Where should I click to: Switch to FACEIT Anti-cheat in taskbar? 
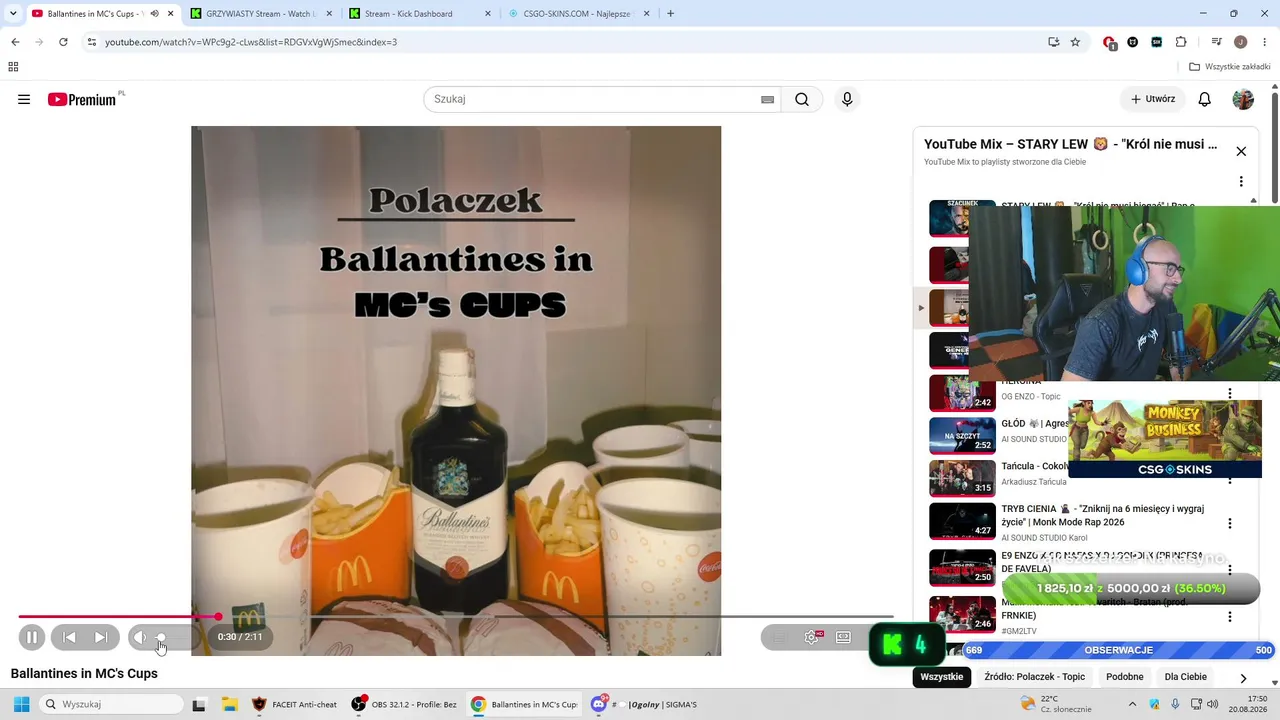click(295, 704)
